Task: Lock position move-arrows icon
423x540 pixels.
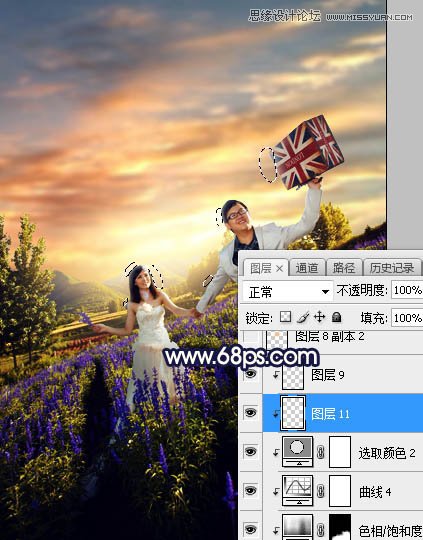Action: [319, 317]
